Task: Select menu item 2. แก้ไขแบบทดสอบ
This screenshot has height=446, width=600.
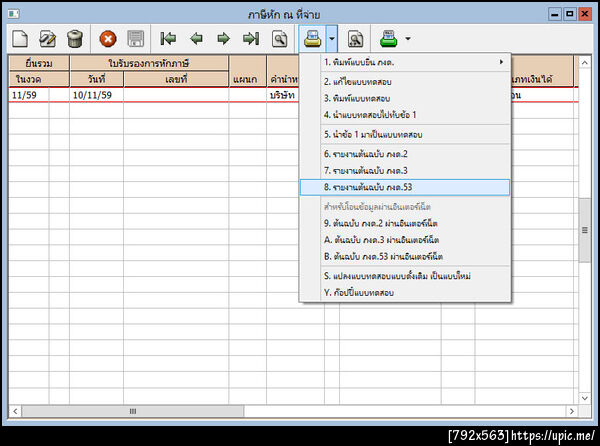Action: pyautogui.click(x=406, y=81)
